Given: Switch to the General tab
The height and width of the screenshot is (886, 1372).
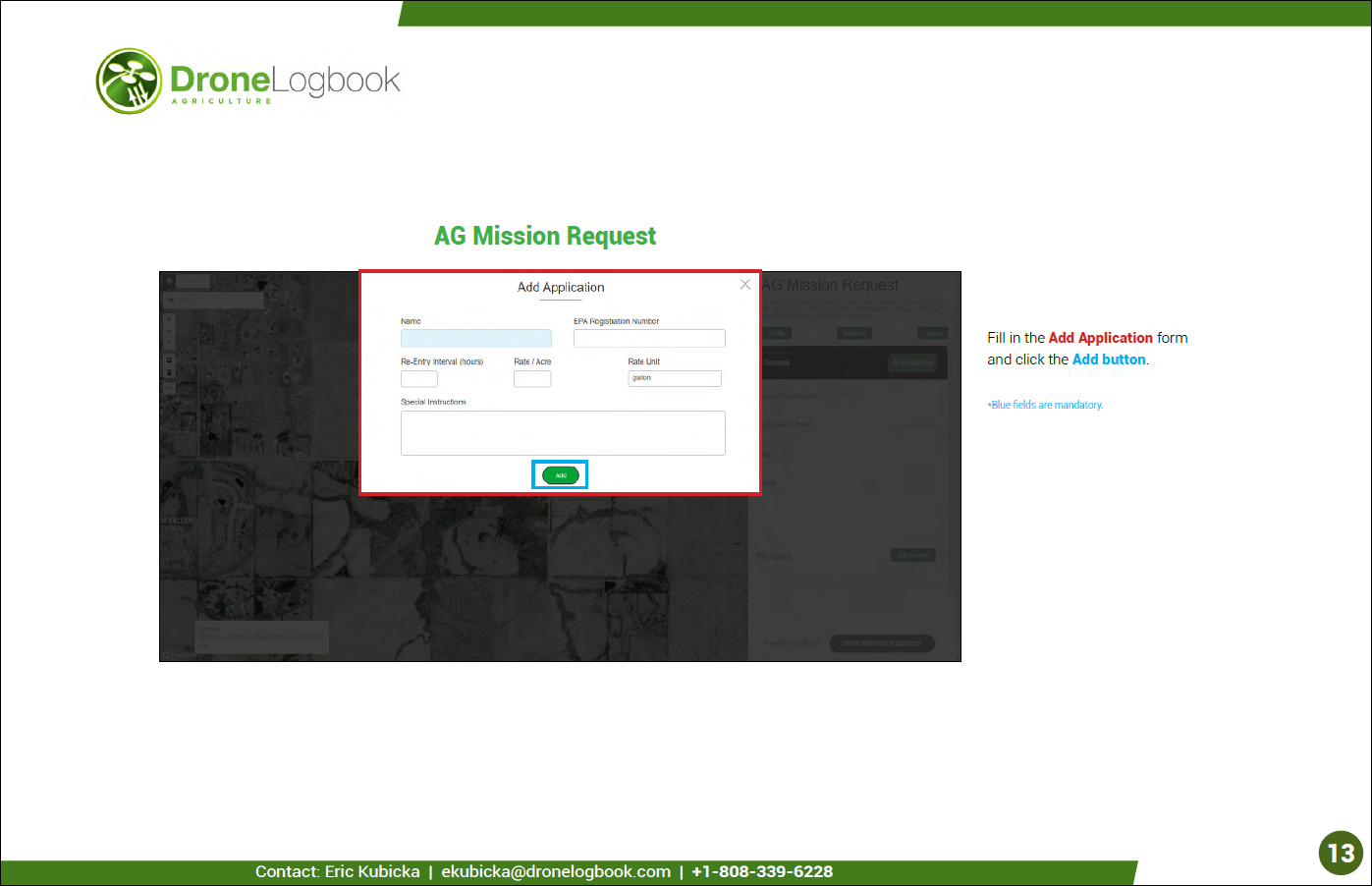Looking at the screenshot, I should 777,362.
